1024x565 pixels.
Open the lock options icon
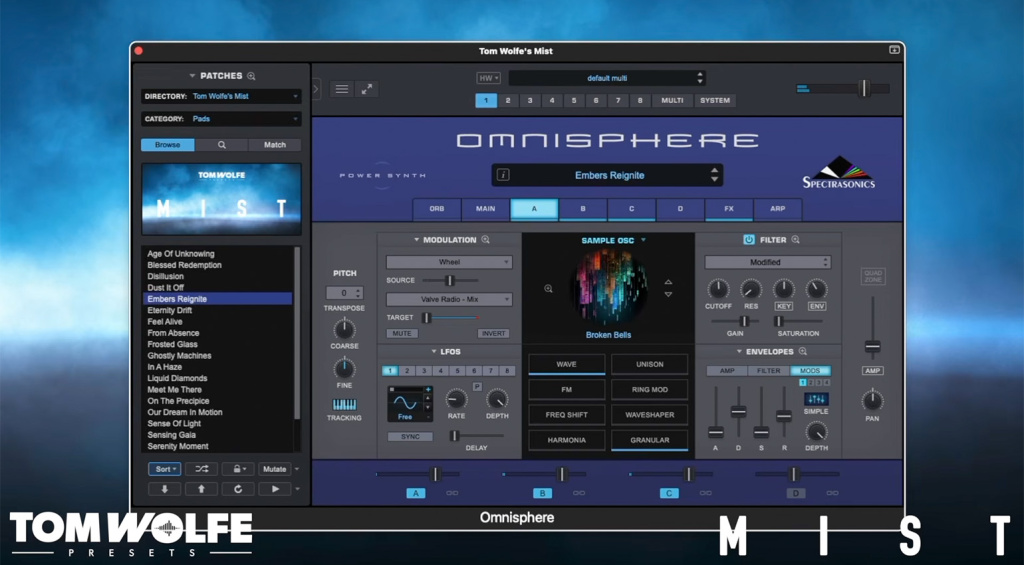coord(238,469)
